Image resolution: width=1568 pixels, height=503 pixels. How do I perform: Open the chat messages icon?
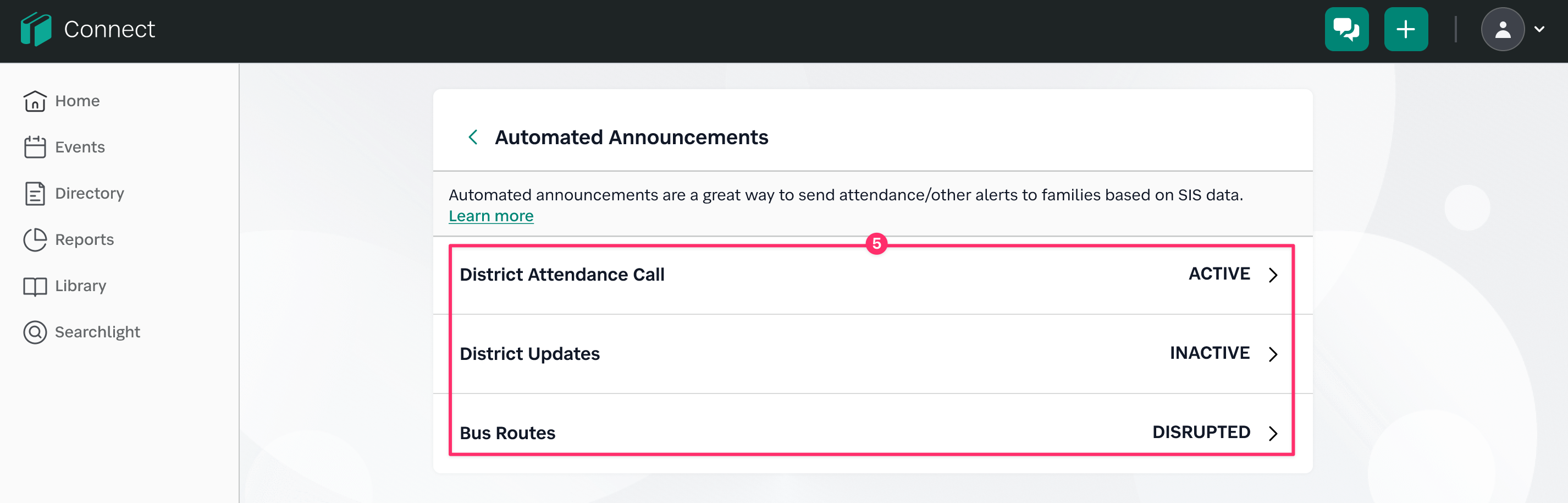[x=1346, y=29]
